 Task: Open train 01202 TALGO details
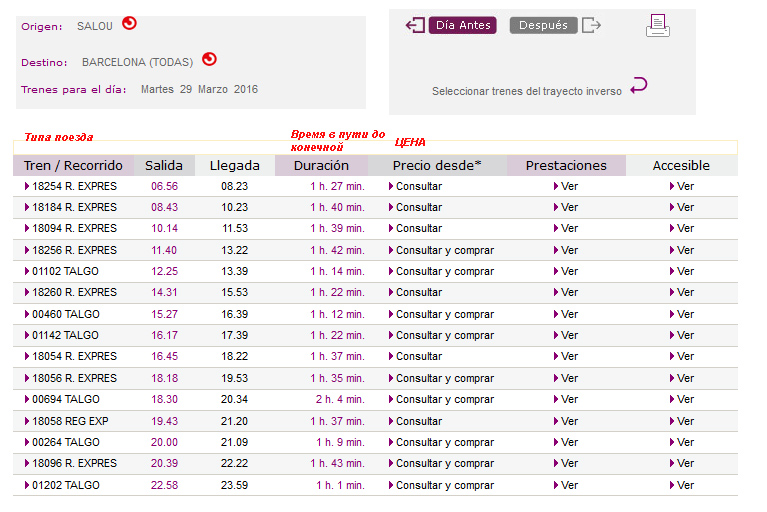(62, 486)
